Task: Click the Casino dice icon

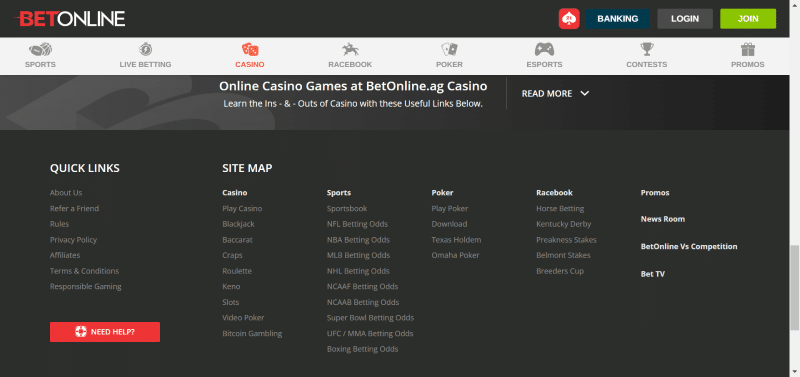Action: [250, 49]
